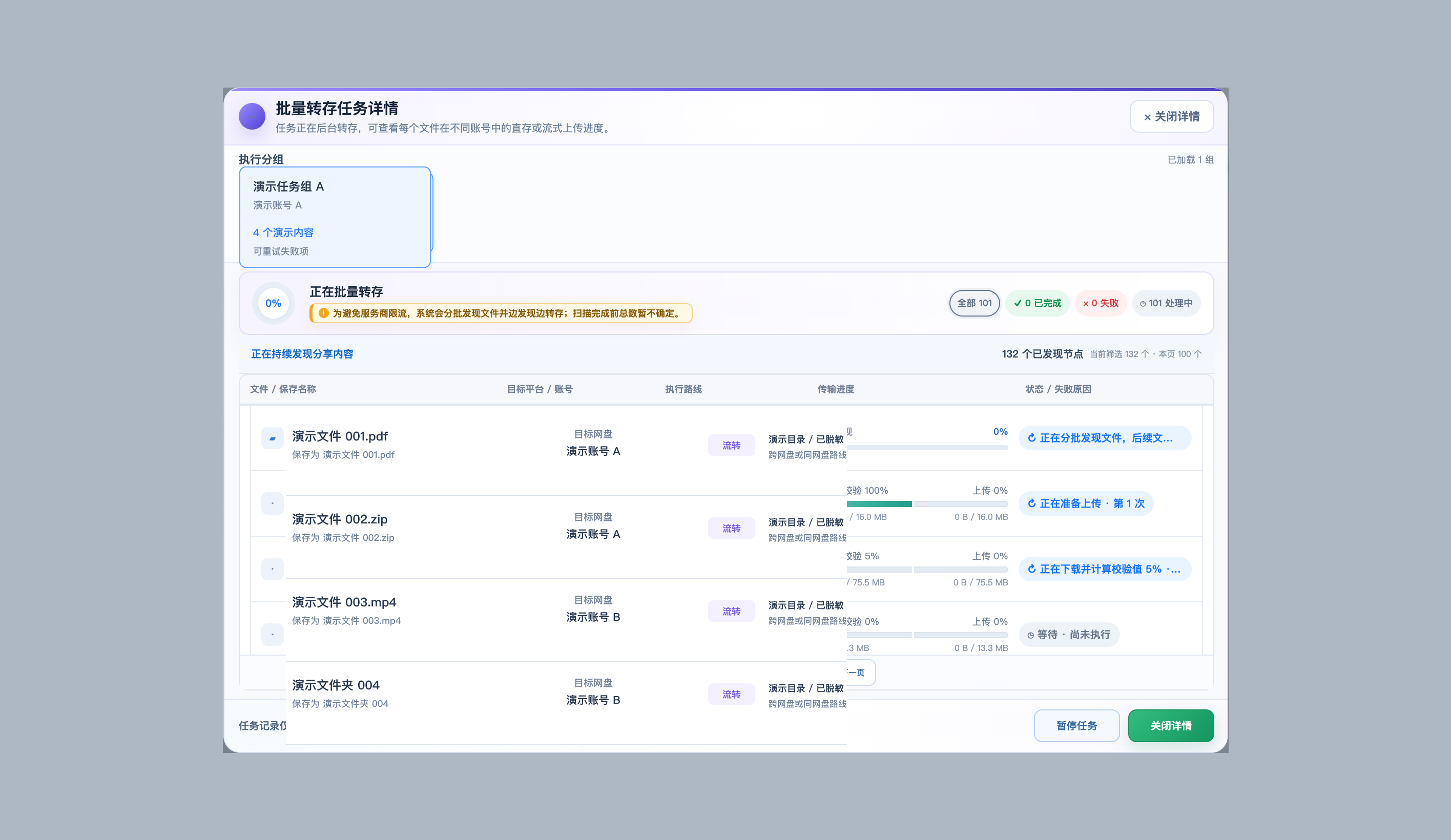Click the 流转 badge in the 002.zip row

click(731, 529)
